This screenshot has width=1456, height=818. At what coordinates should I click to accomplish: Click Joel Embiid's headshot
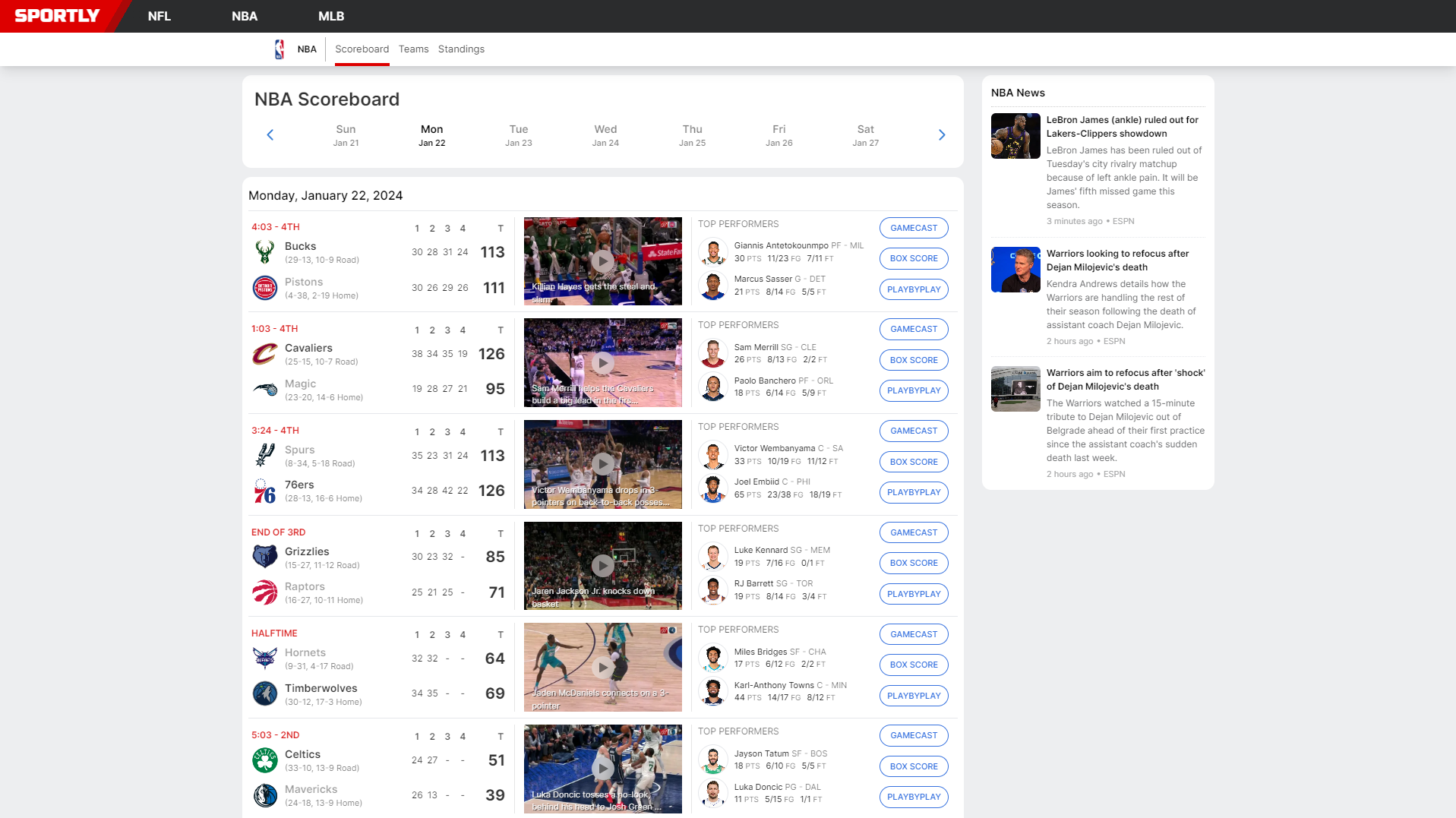pos(713,488)
